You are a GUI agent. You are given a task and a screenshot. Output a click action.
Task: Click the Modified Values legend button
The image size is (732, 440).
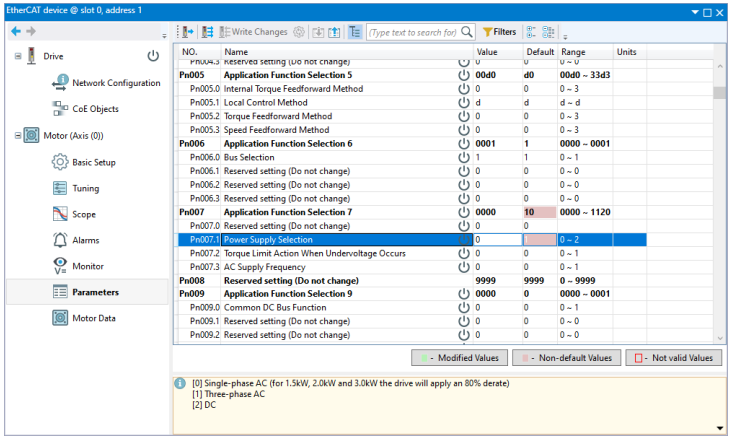[x=459, y=358]
